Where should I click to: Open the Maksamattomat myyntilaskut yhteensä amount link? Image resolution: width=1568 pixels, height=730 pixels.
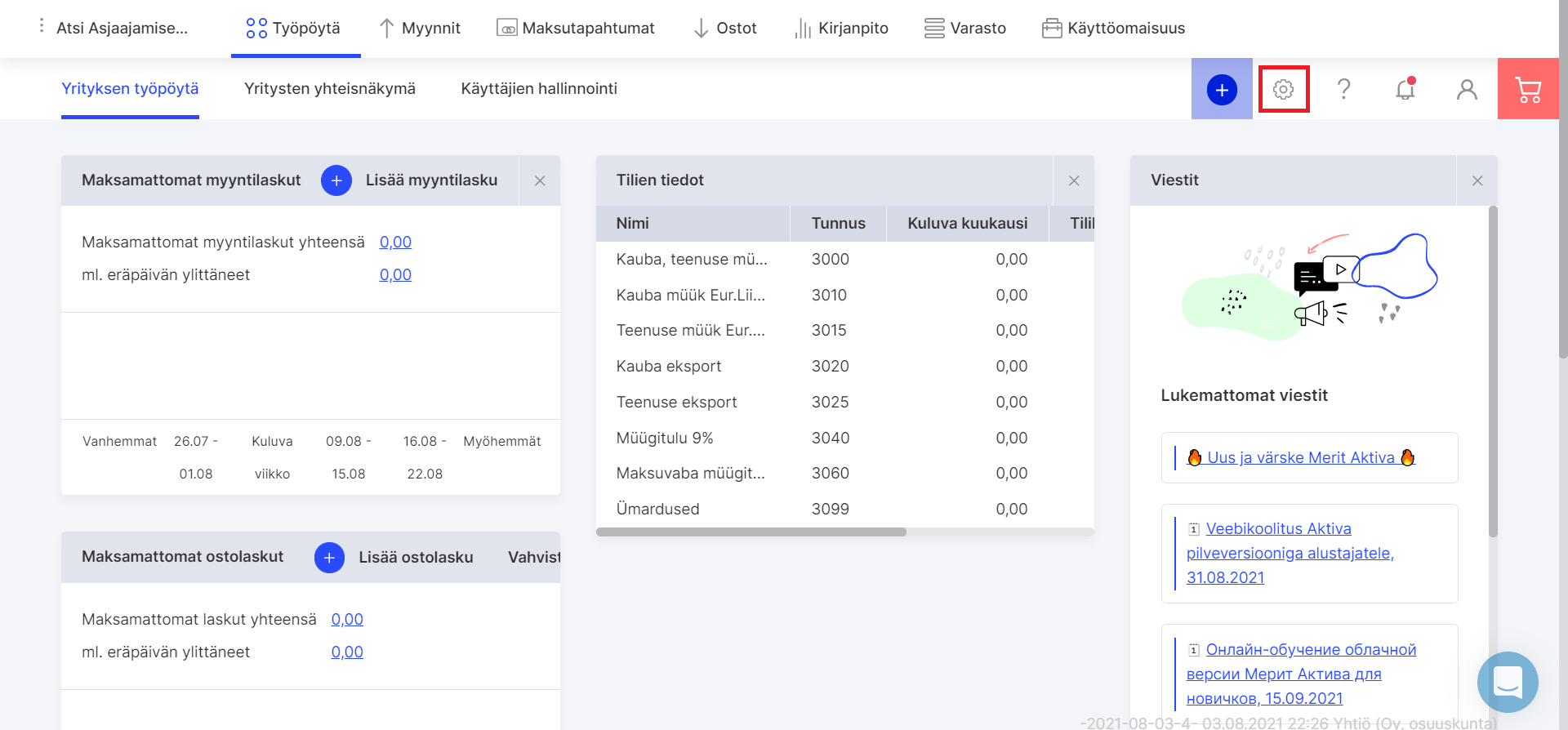click(x=395, y=243)
